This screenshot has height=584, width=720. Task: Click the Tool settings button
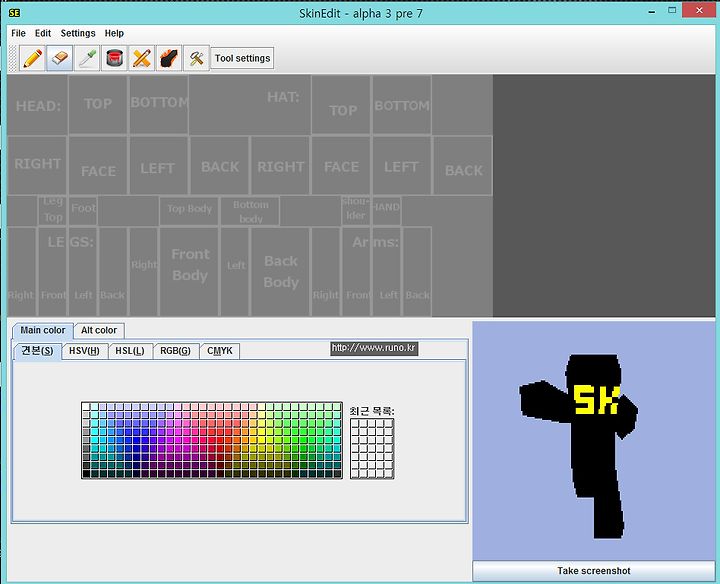click(x=242, y=58)
